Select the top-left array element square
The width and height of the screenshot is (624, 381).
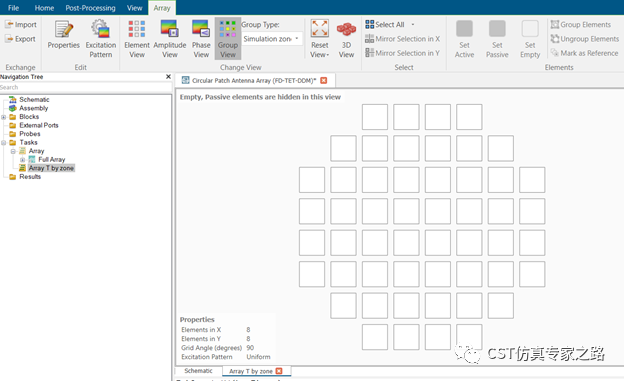coord(375,117)
